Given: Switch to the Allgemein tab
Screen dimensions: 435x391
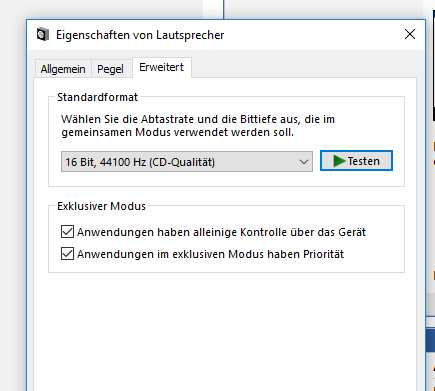Looking at the screenshot, I should [63, 69].
